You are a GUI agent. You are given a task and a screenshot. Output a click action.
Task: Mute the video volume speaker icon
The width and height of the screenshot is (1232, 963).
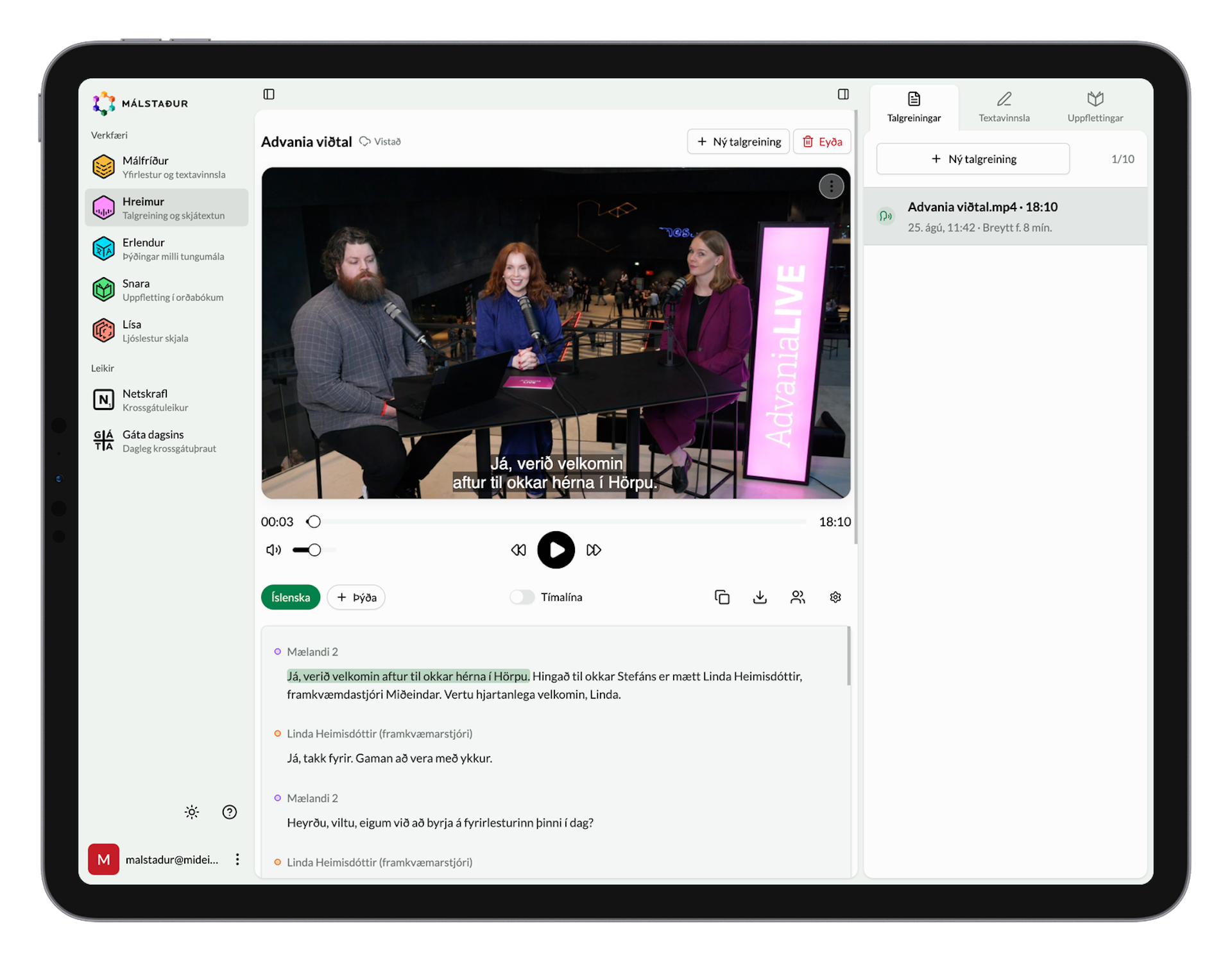click(x=273, y=550)
